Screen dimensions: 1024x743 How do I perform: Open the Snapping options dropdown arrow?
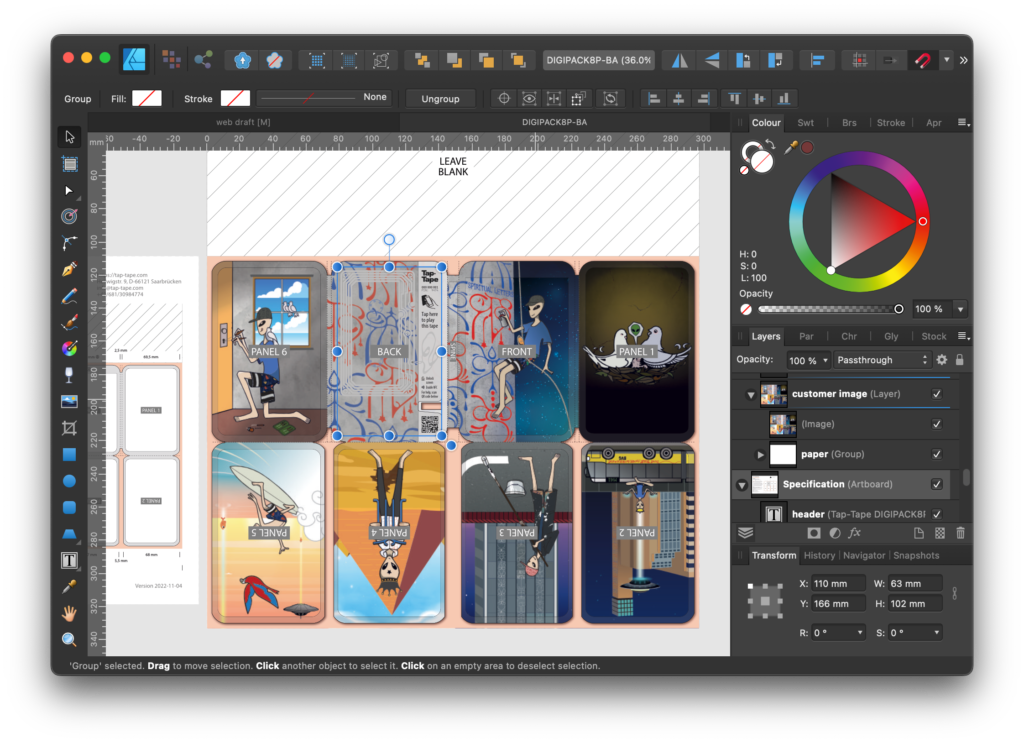click(946, 61)
